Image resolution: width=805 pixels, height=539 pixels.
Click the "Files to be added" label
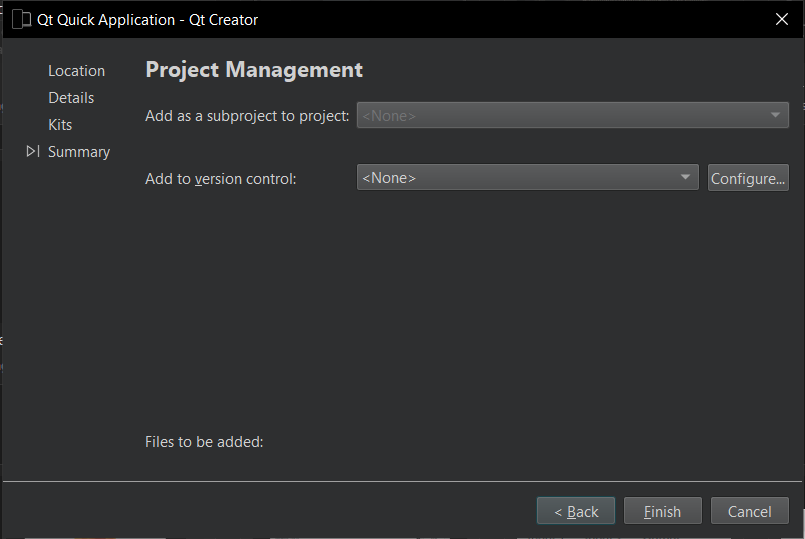(204, 441)
